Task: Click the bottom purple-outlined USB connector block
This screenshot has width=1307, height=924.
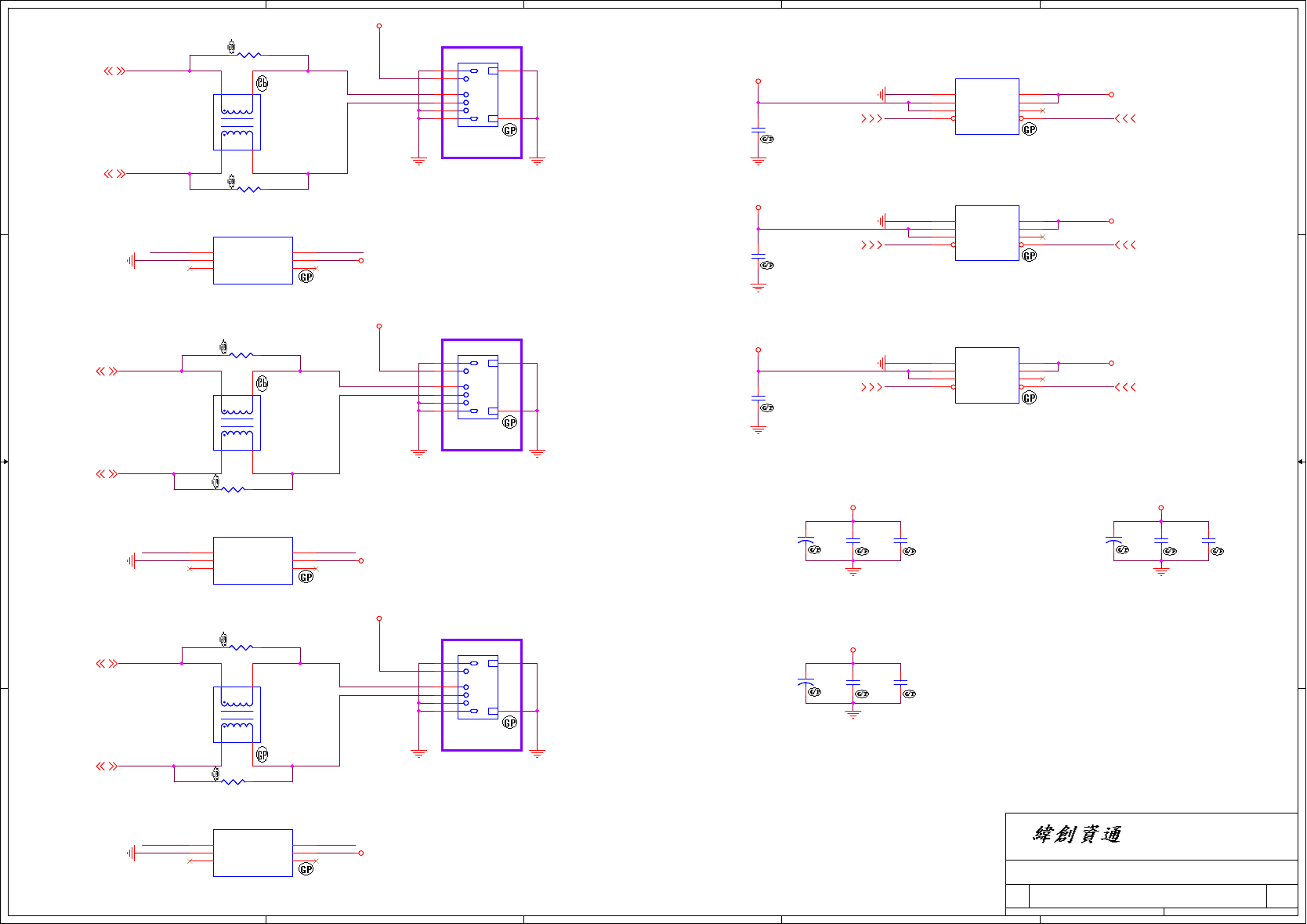Action: [482, 695]
